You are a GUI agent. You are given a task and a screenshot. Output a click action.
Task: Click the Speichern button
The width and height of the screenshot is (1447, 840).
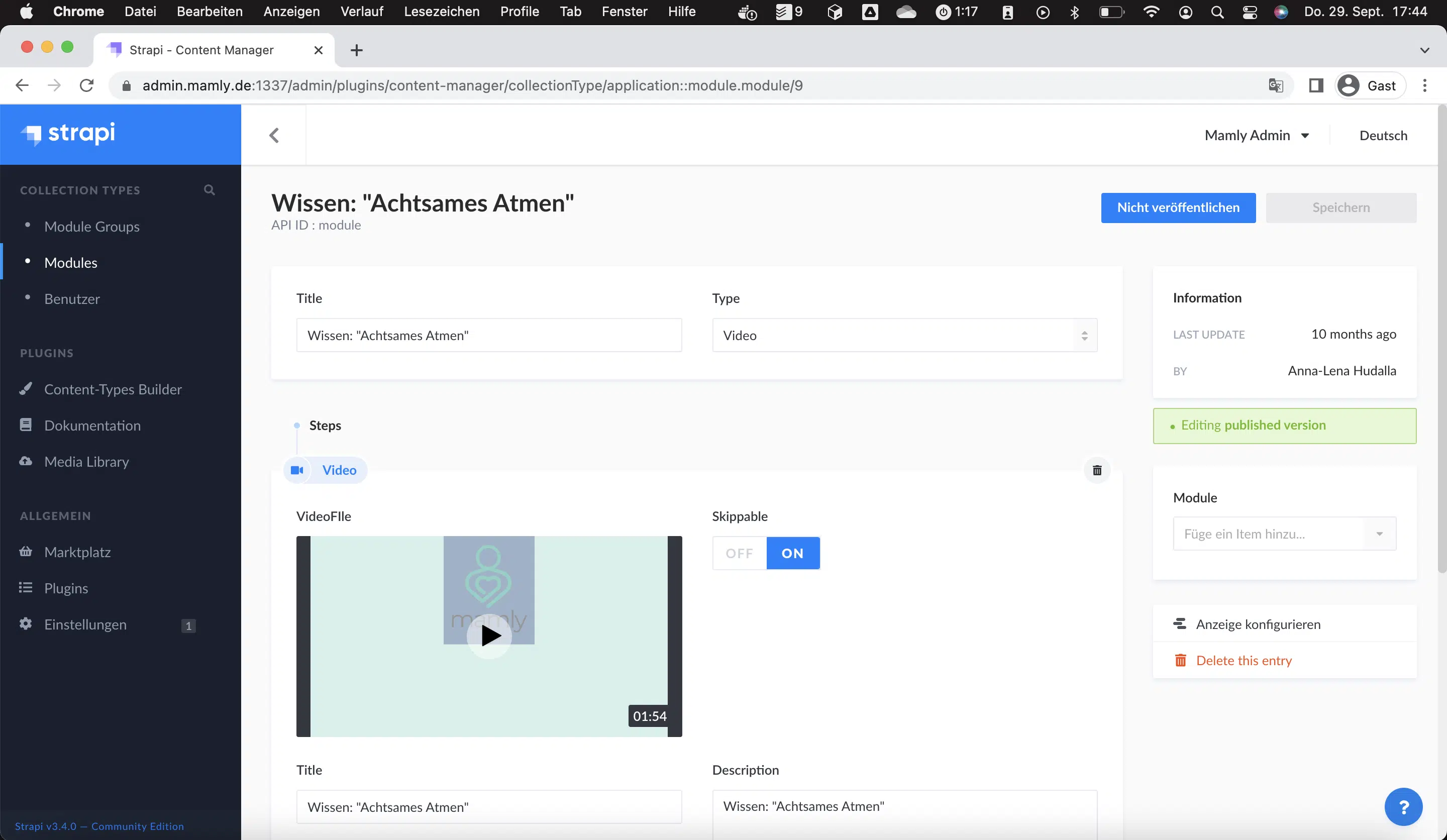pos(1341,208)
